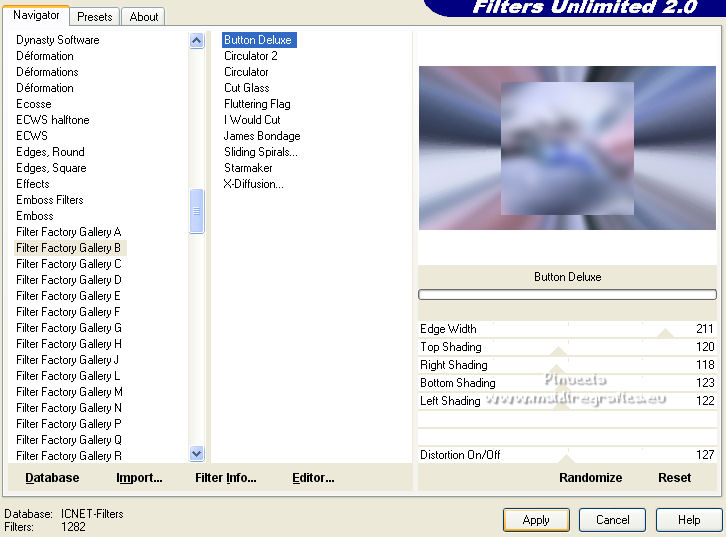This screenshot has height=537, width=726.
Task: Select Filter Factory Gallery C
Action: point(69,264)
